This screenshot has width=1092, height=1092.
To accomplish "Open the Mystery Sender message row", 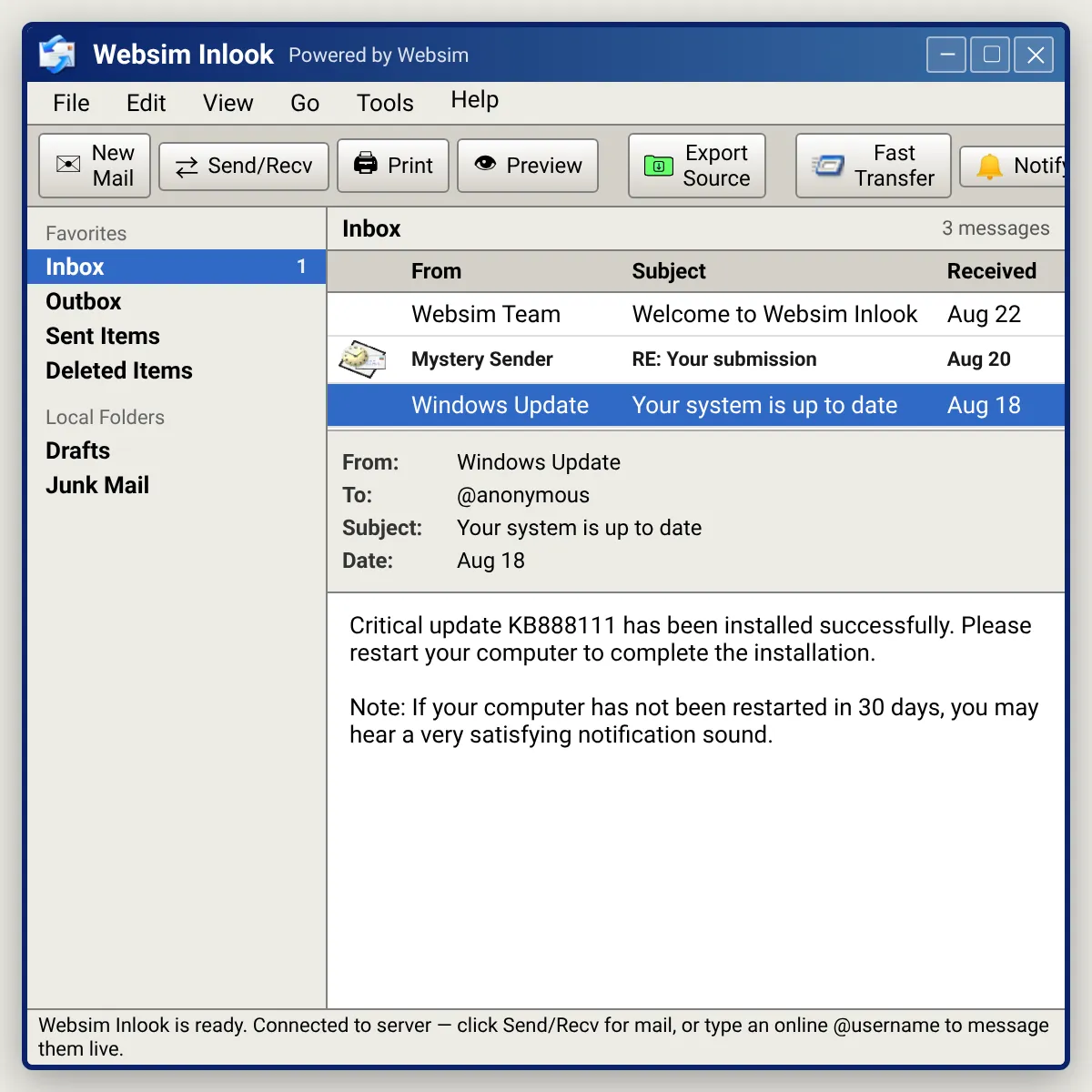I will pyautogui.click(x=696, y=359).
